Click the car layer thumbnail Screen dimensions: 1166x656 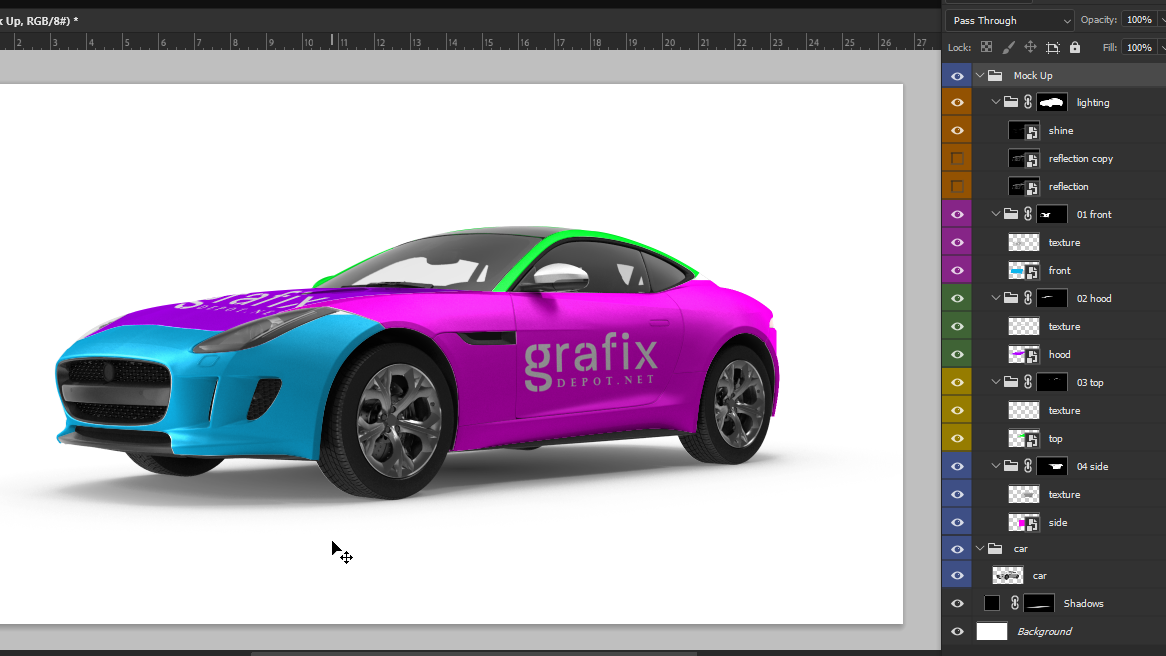pos(1007,575)
